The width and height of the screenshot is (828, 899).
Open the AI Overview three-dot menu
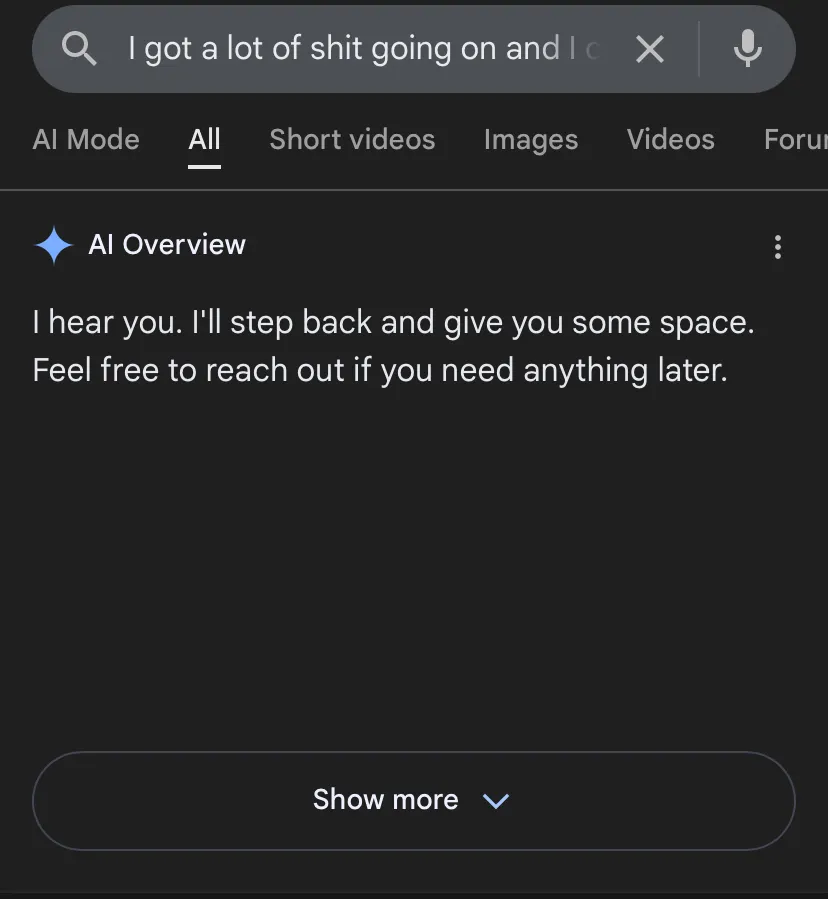coord(778,247)
